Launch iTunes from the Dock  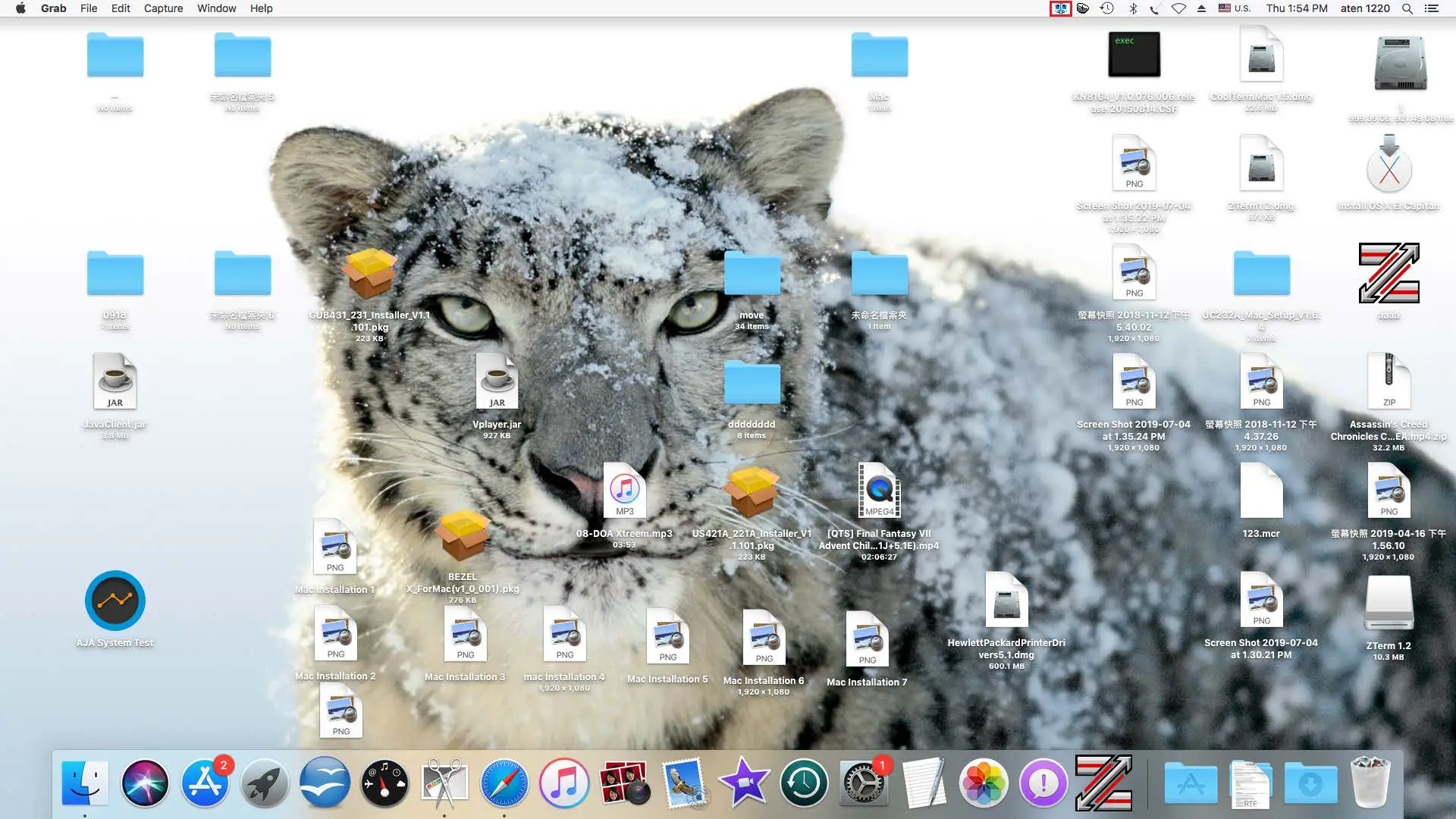coord(564,783)
